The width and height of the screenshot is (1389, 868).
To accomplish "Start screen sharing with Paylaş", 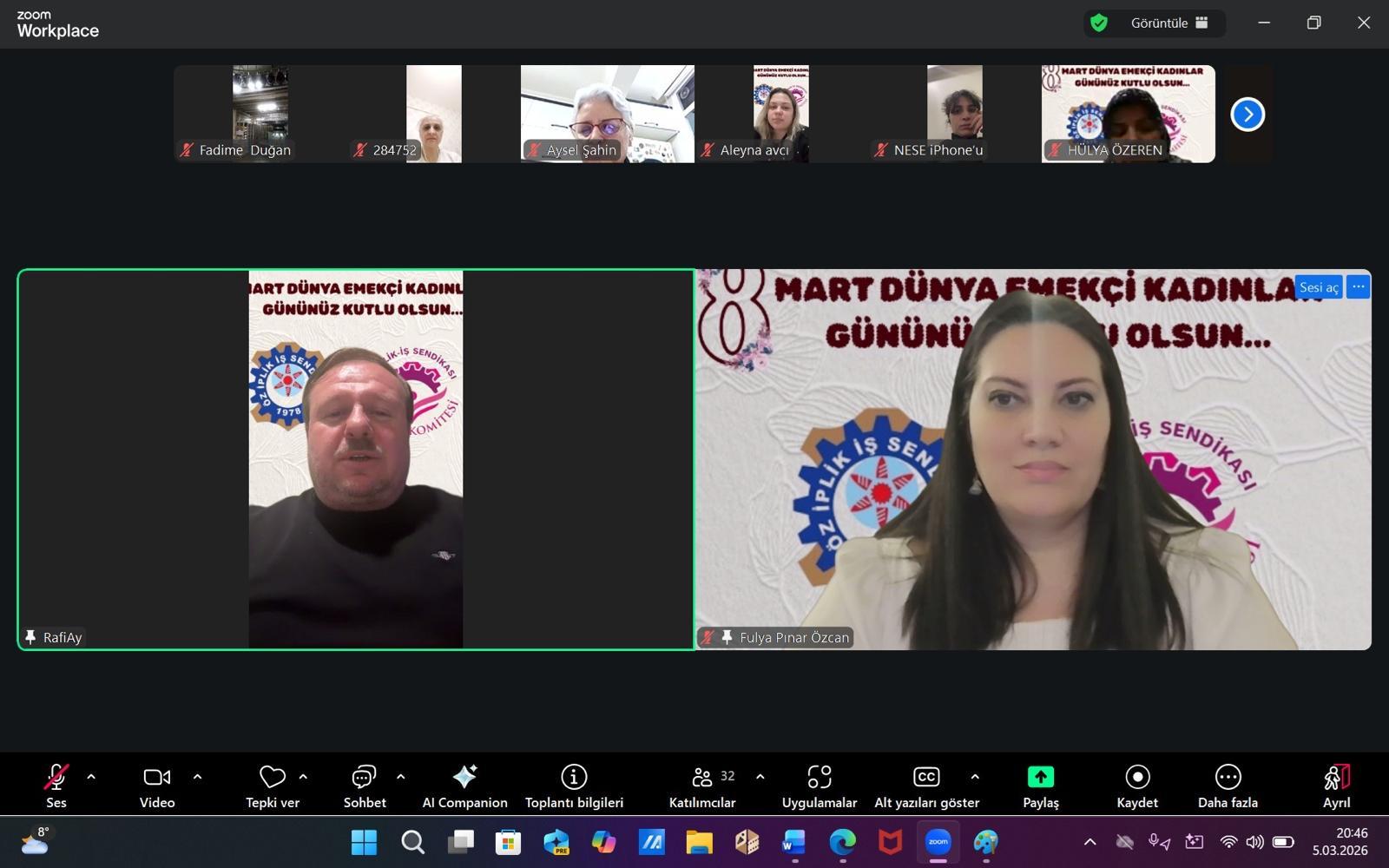I will [x=1040, y=785].
